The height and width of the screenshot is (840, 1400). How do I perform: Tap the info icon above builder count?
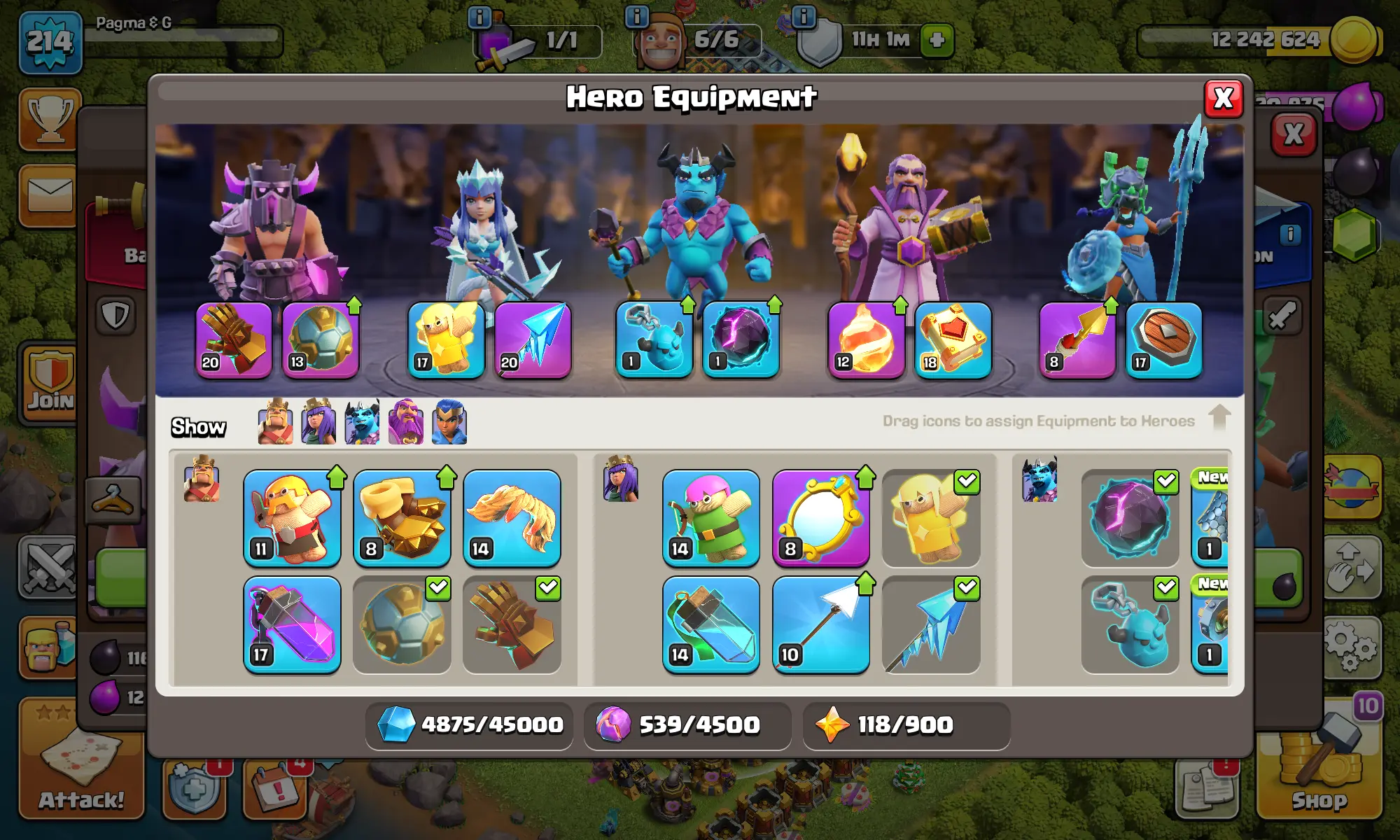point(636,16)
